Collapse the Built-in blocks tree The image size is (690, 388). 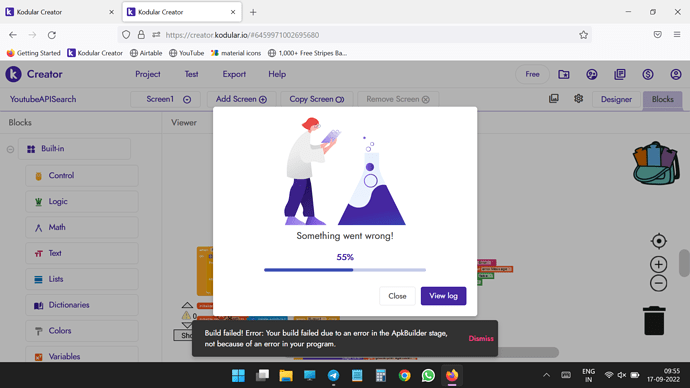11,149
